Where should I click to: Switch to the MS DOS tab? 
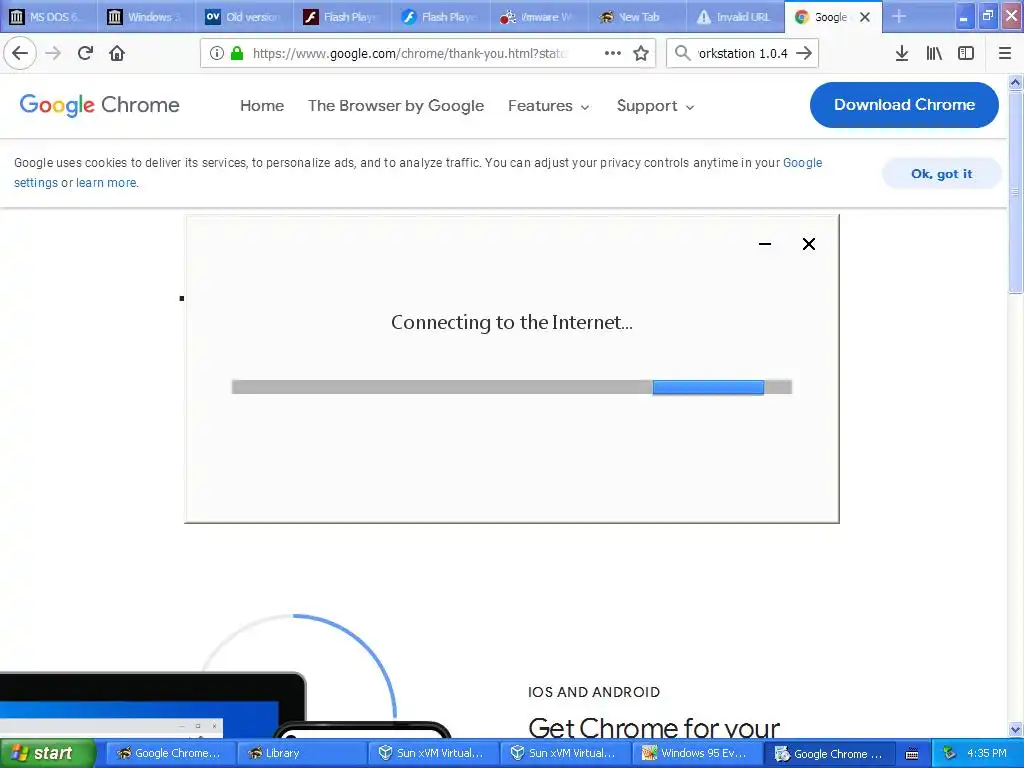(49, 17)
